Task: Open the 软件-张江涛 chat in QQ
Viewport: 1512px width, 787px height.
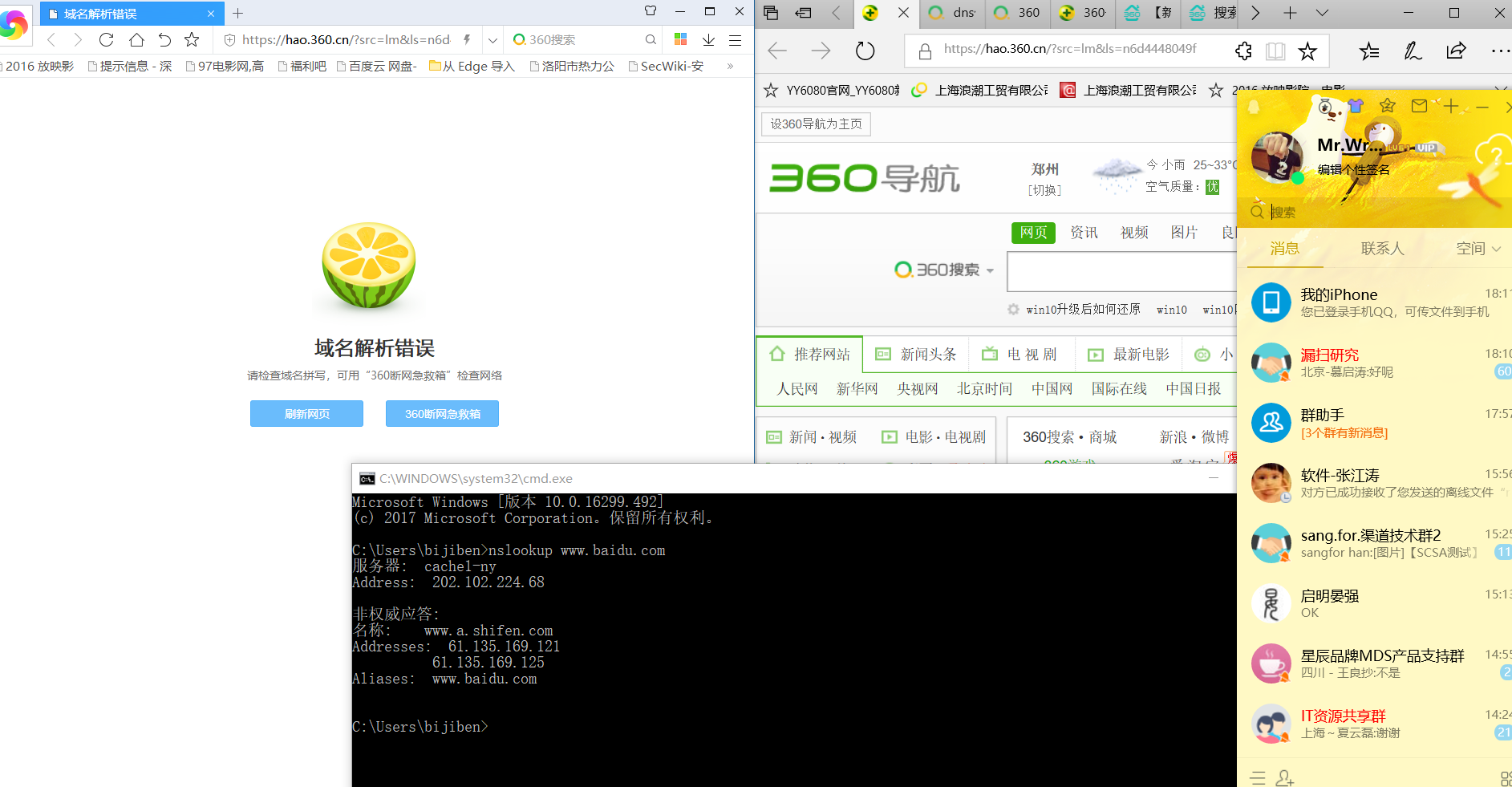Action: (x=1374, y=483)
